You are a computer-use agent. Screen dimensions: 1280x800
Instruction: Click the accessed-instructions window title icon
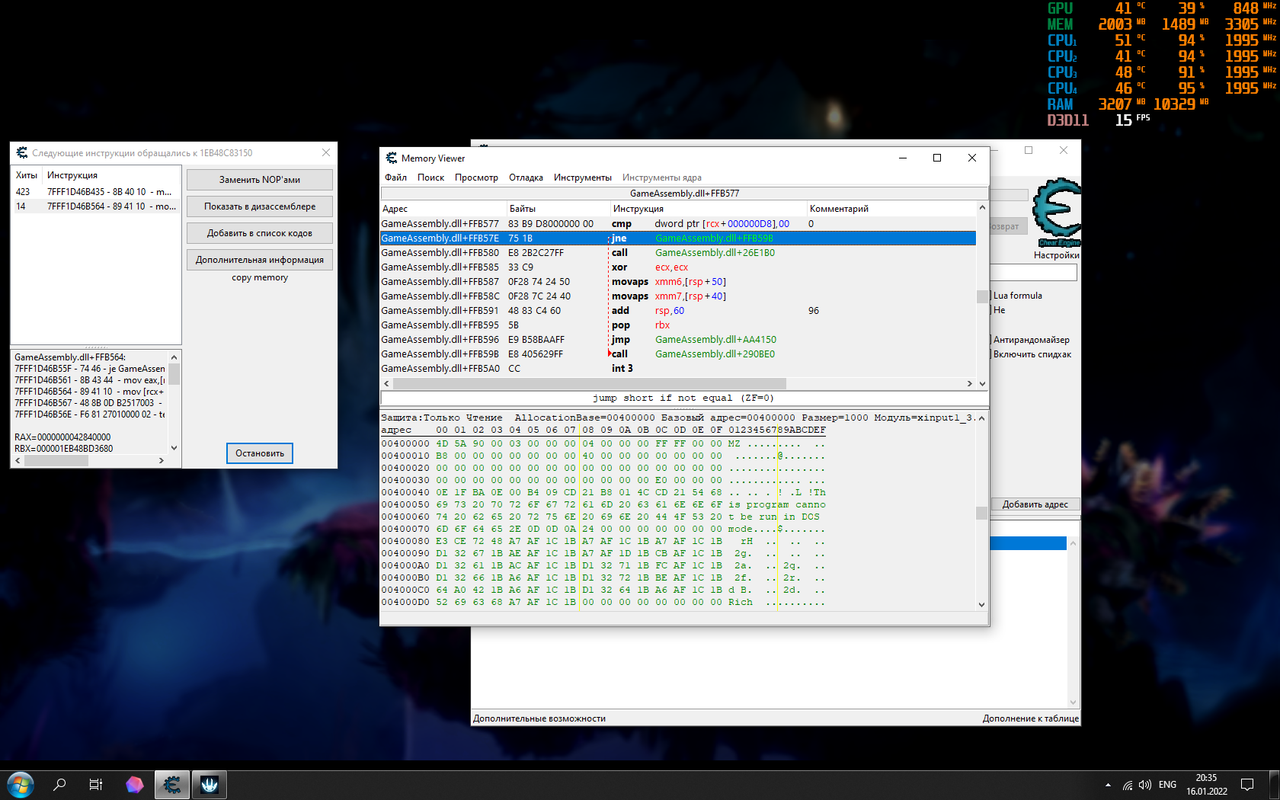point(21,153)
